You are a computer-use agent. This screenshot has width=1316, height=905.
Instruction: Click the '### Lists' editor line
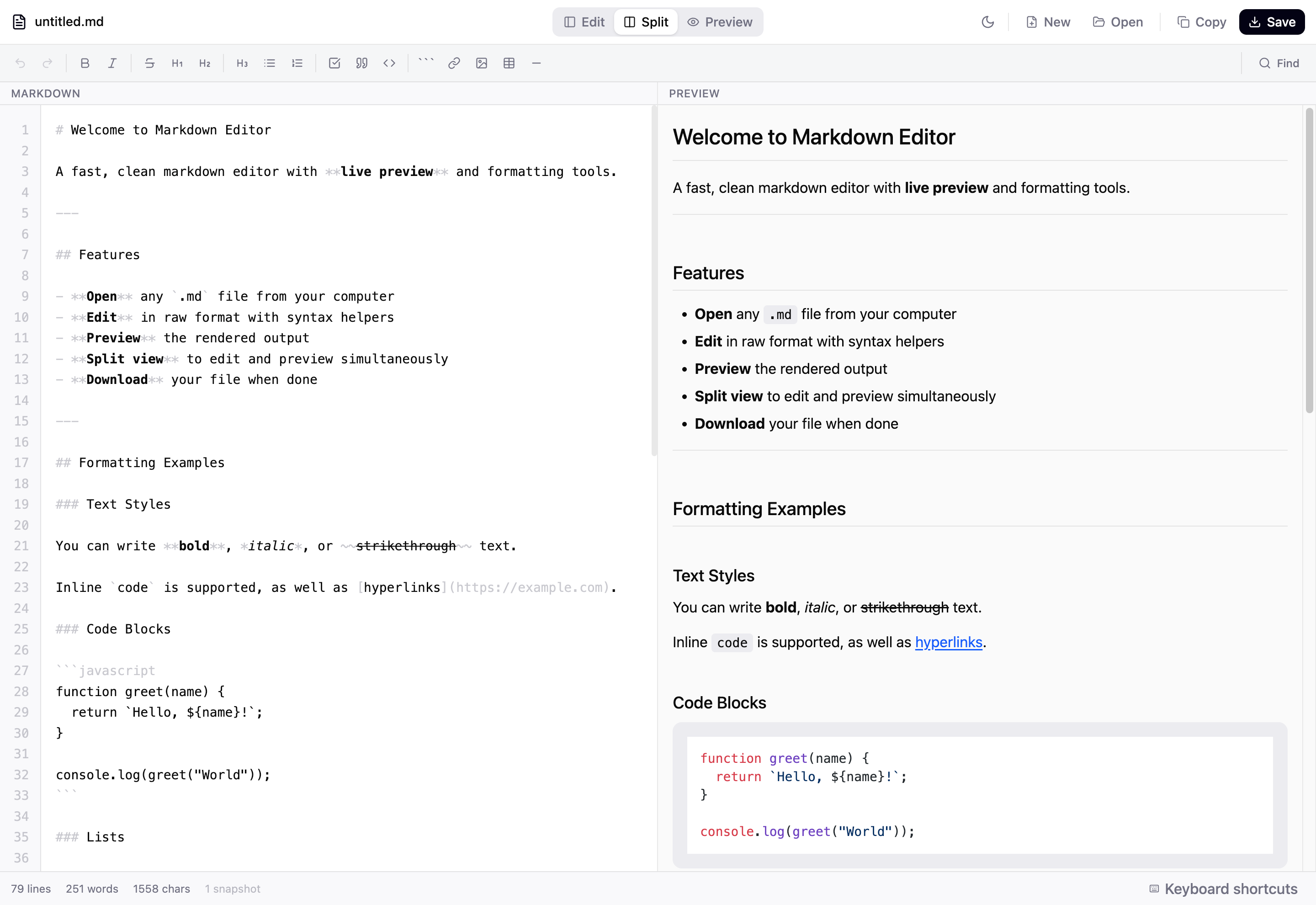click(x=90, y=837)
